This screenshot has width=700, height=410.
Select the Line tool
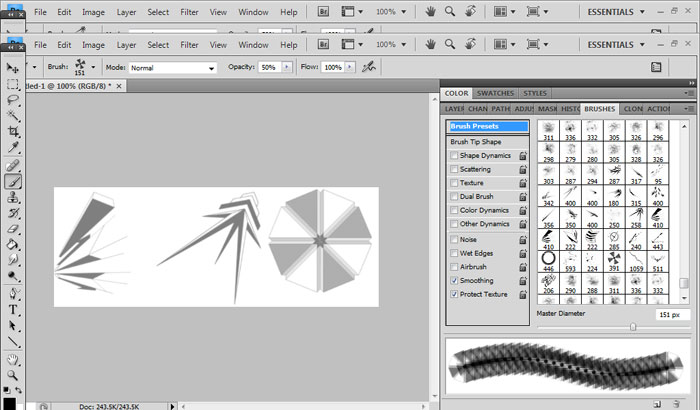tap(13, 342)
